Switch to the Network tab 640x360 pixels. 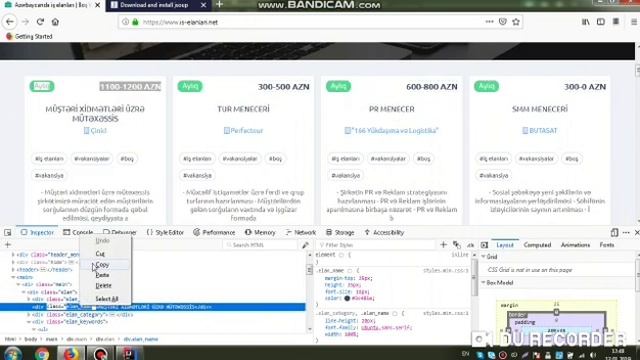click(x=301, y=232)
